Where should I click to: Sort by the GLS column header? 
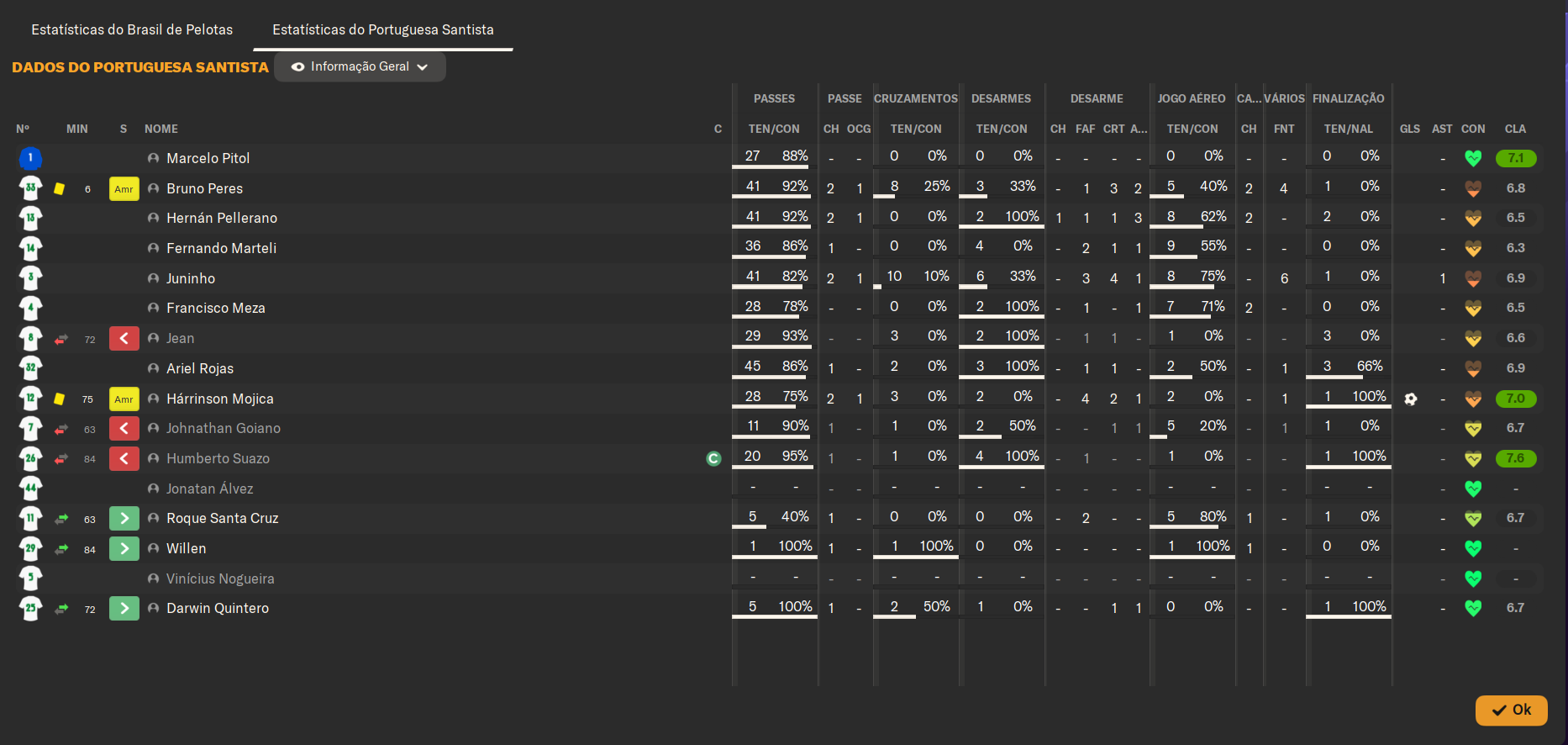(1410, 129)
